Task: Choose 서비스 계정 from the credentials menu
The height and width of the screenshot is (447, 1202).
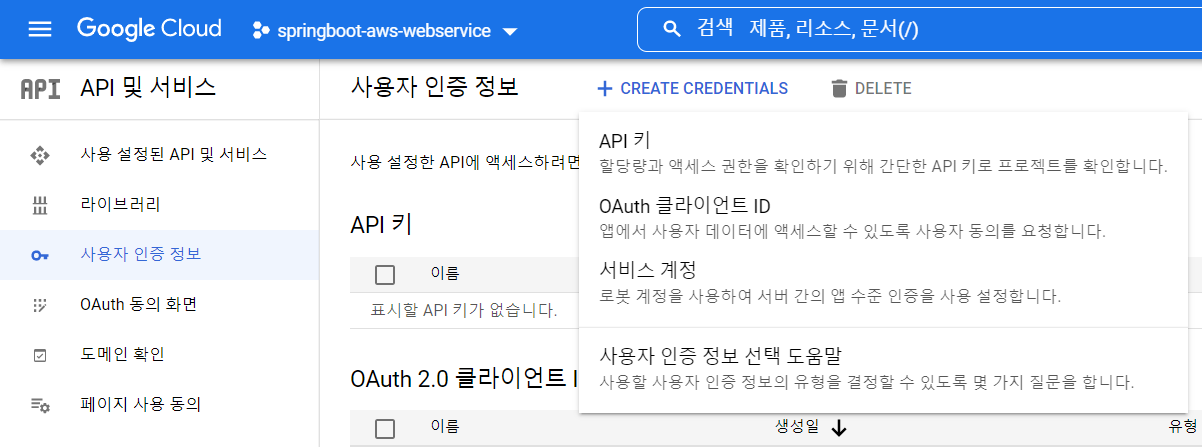Action: click(x=883, y=282)
